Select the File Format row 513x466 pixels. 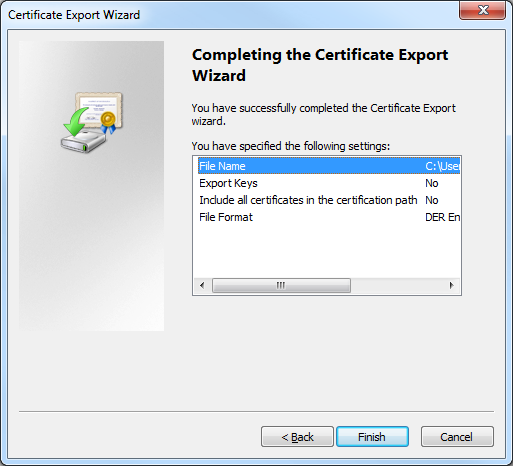329,217
